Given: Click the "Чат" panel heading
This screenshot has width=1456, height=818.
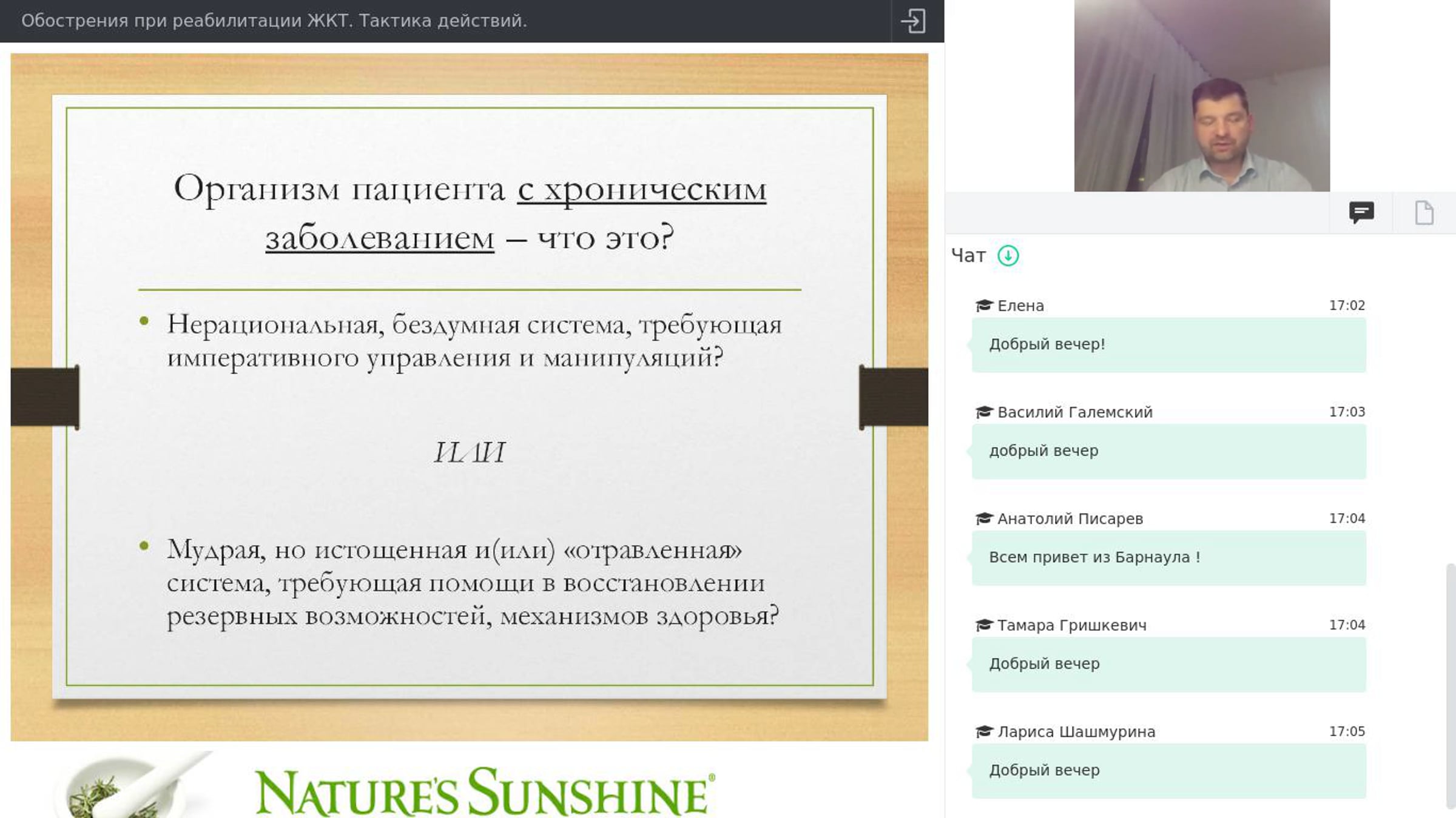Looking at the screenshot, I should click(968, 256).
